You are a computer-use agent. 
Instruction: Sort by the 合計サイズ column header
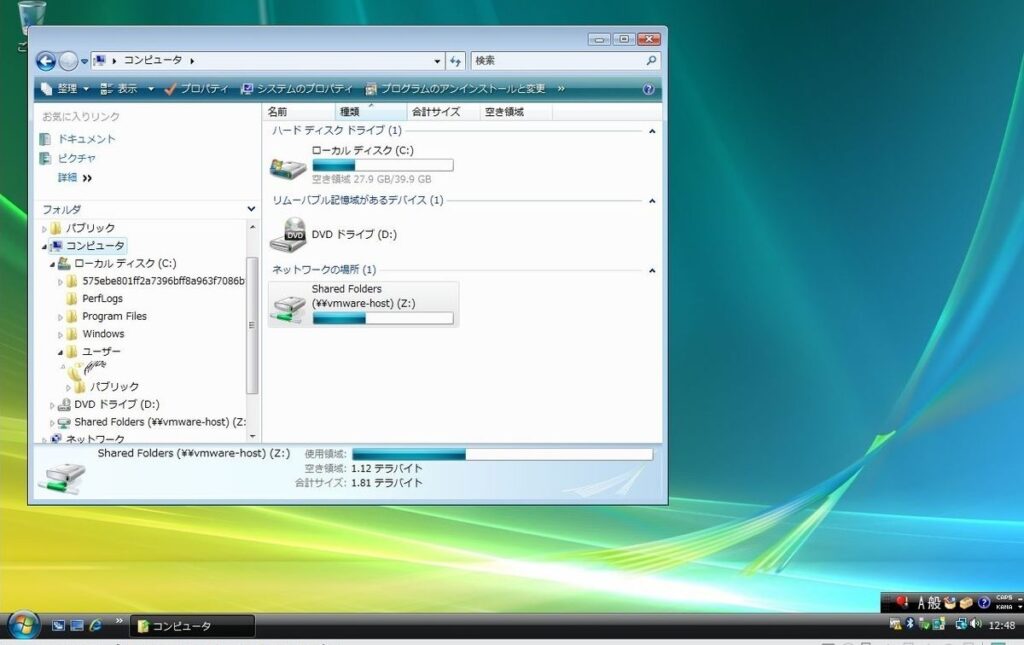pyautogui.click(x=443, y=112)
